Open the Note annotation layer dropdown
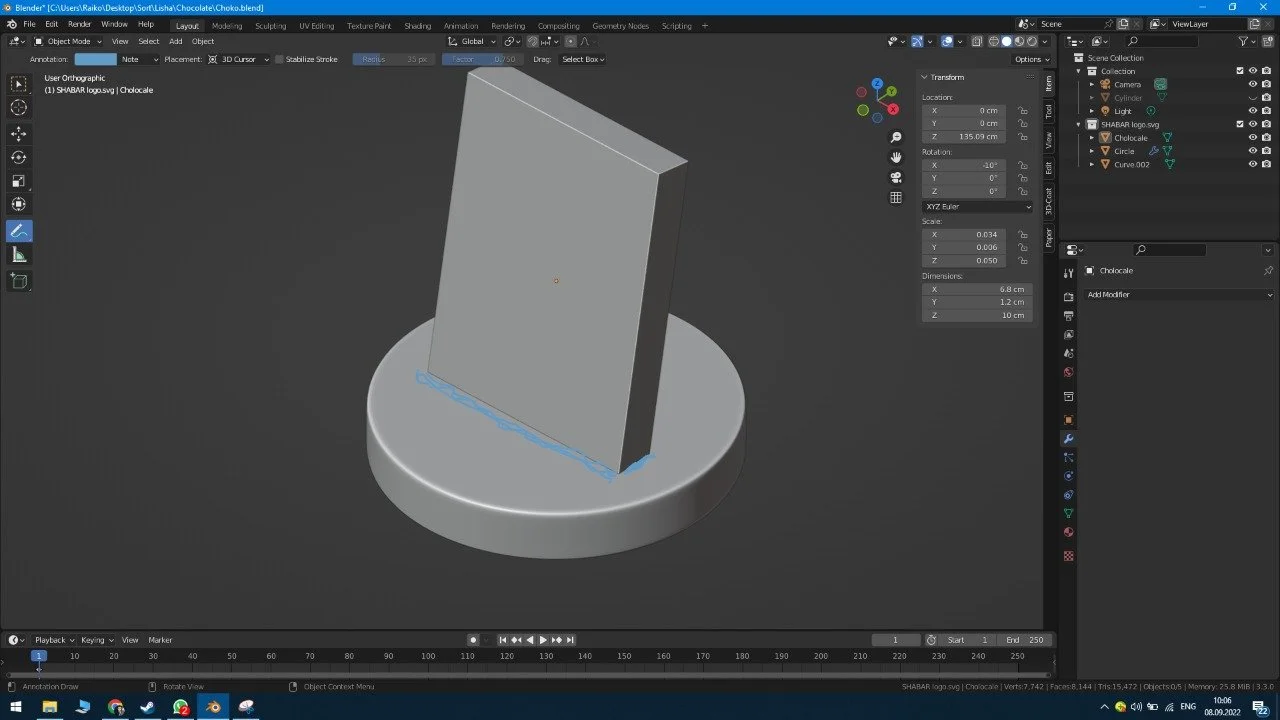 coord(140,59)
